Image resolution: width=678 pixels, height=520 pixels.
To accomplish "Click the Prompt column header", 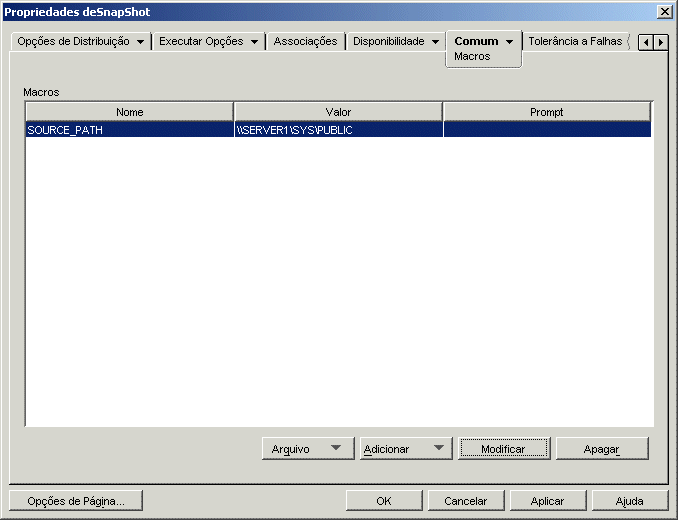I will coord(547,112).
